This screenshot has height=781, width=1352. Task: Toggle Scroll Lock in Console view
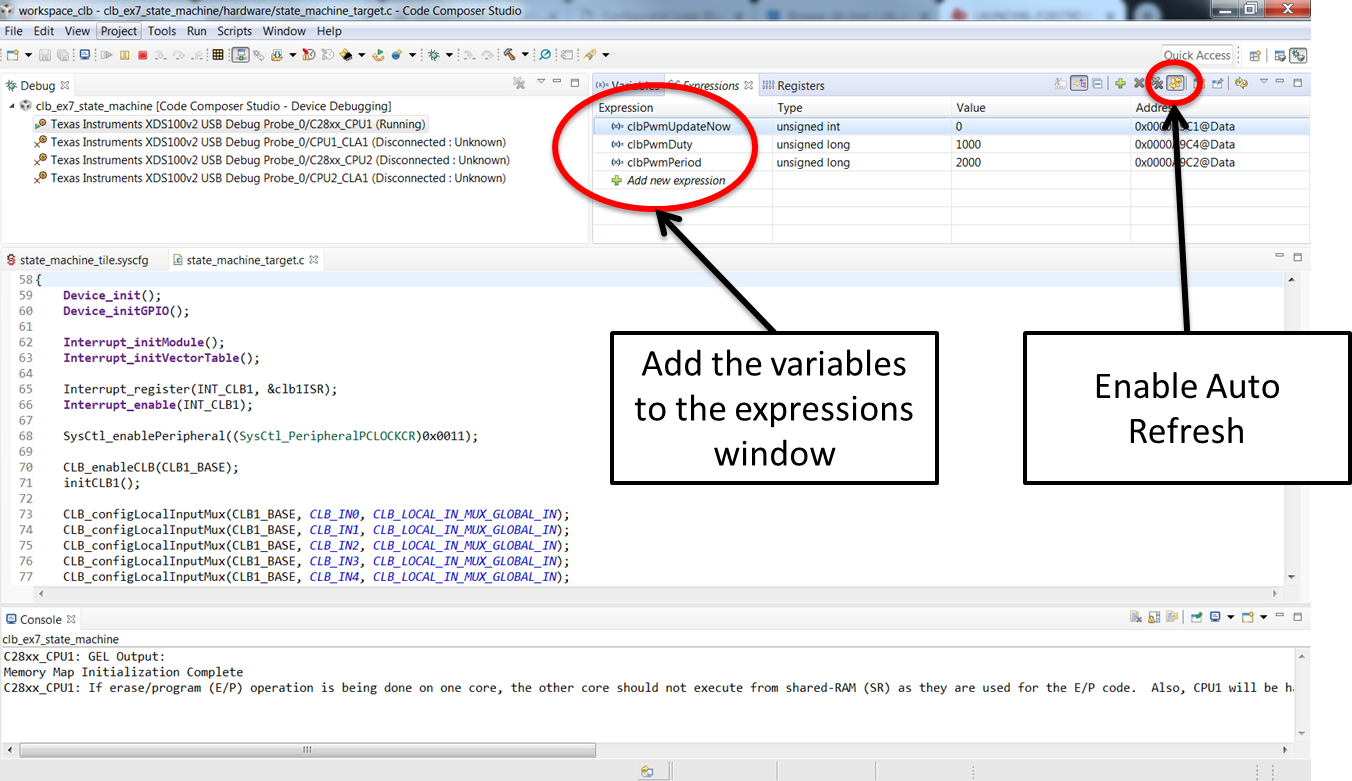(x=1154, y=617)
